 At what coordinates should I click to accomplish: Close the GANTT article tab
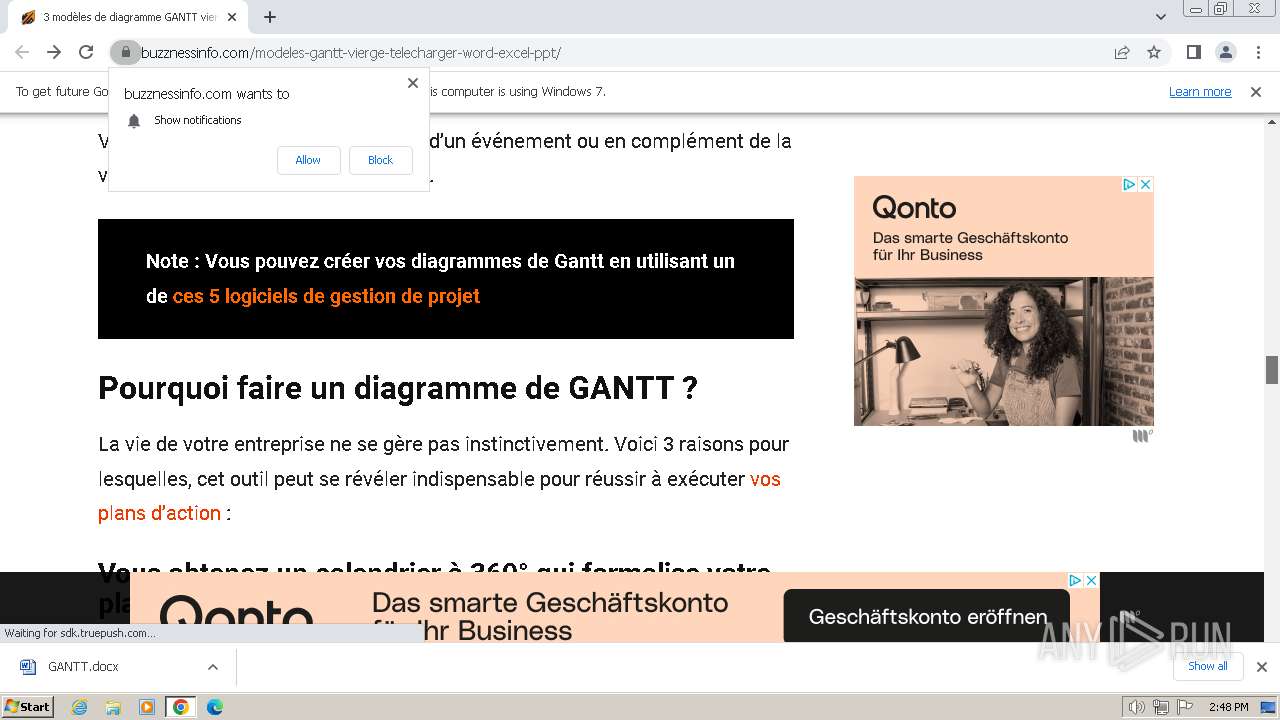232,17
